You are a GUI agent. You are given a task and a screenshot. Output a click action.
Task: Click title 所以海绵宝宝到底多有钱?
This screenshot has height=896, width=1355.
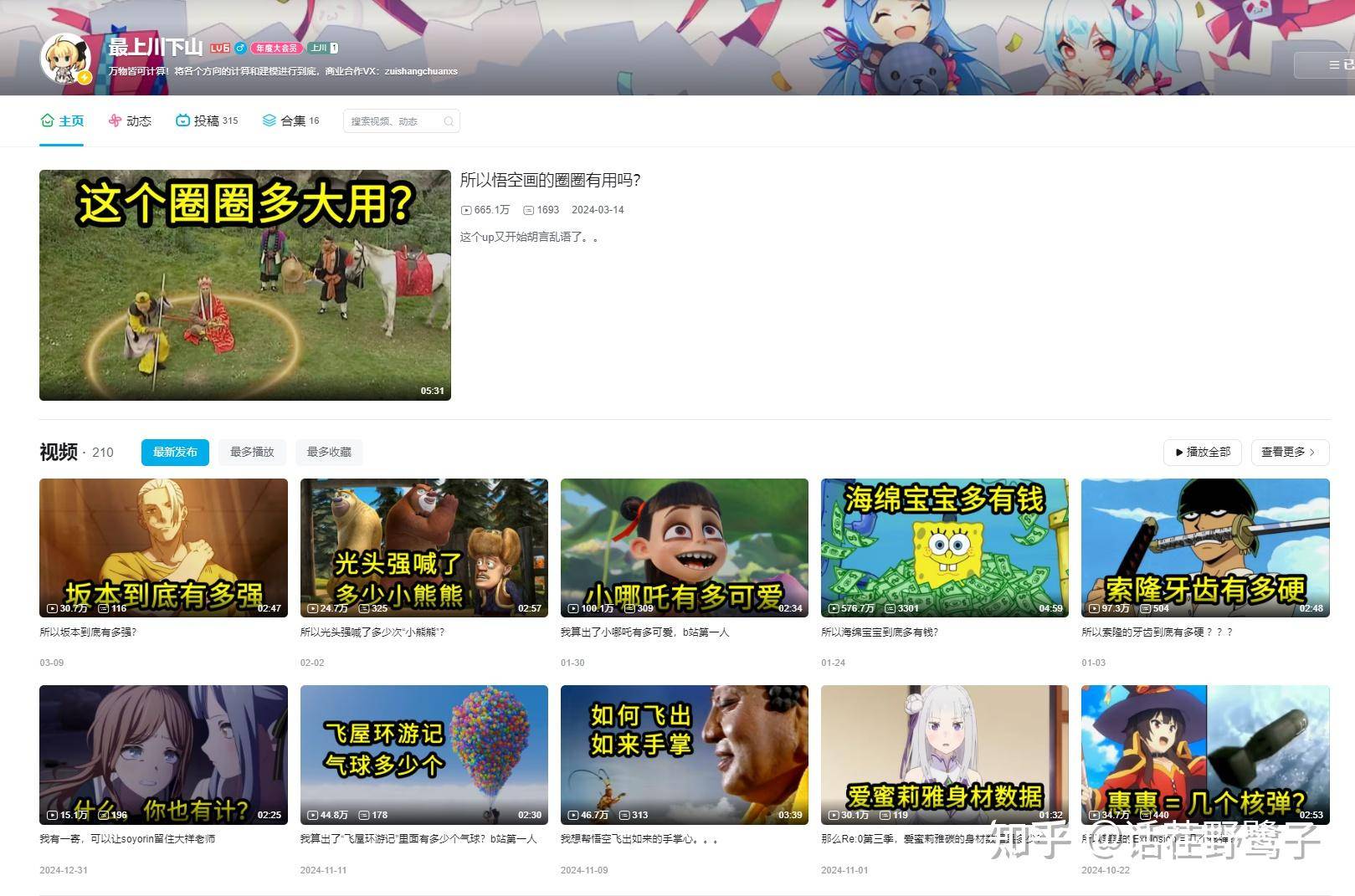(880, 632)
